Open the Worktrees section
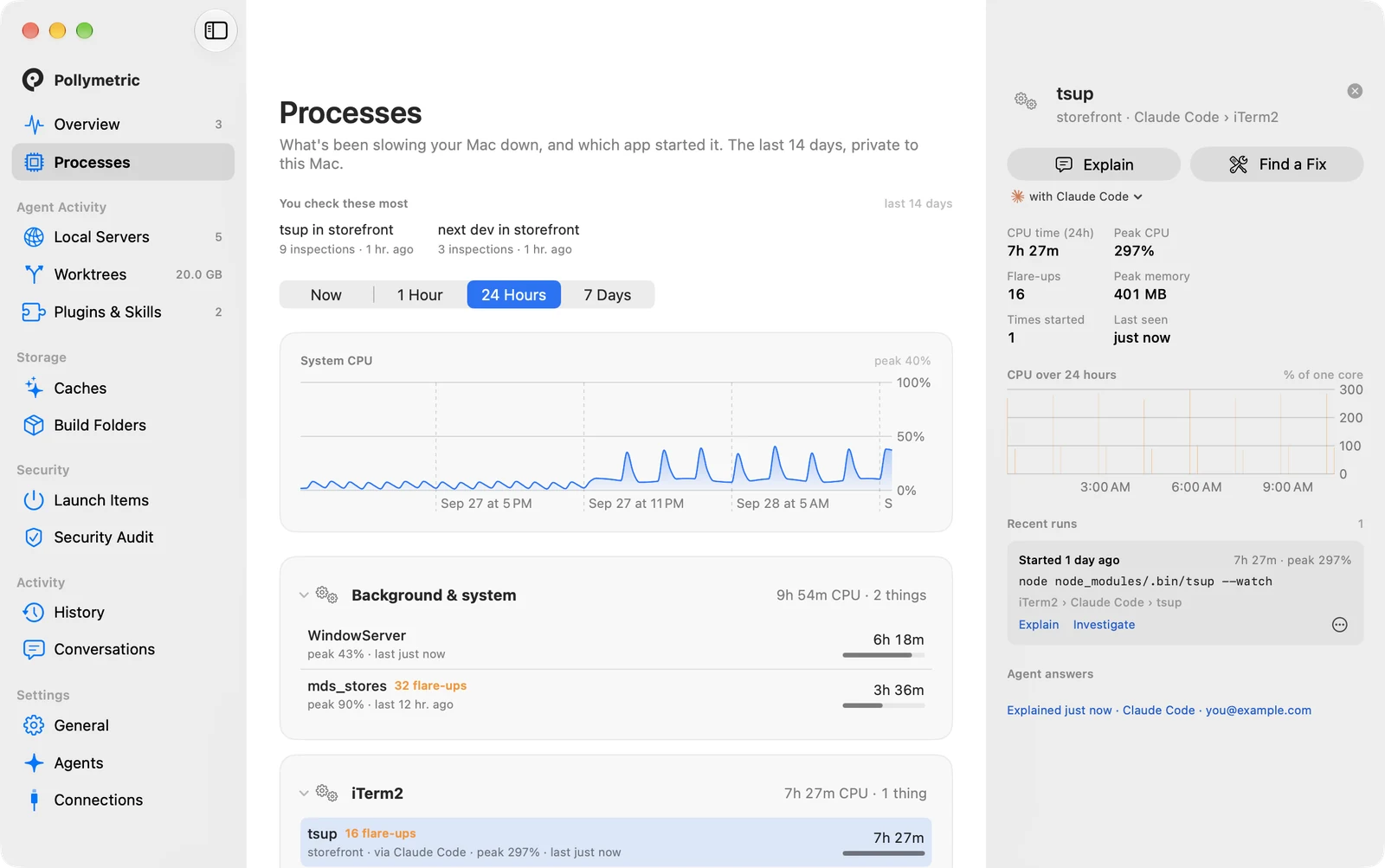This screenshot has height=868, width=1385. pos(123,274)
